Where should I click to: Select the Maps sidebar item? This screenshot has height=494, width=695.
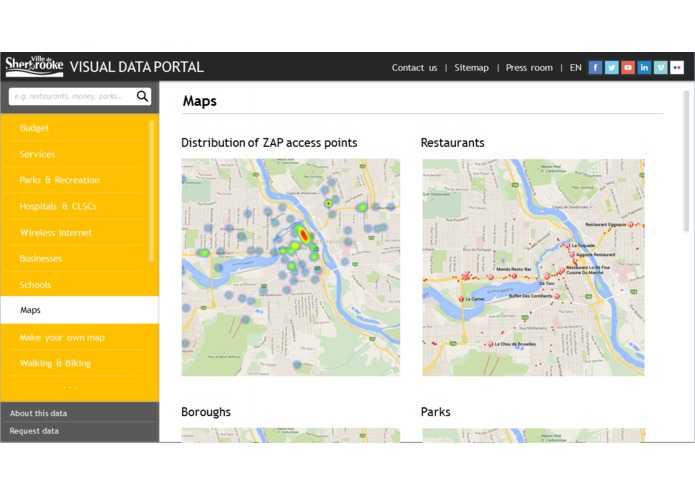80,310
